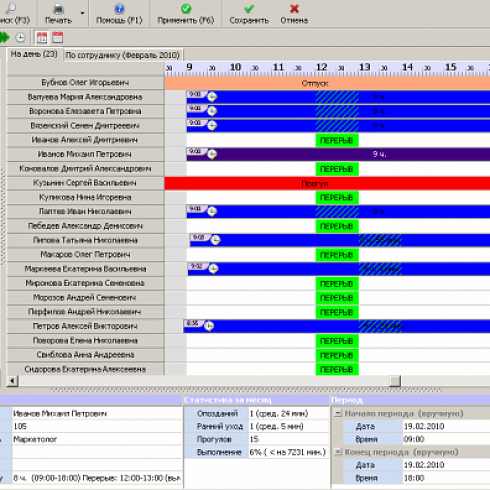This screenshot has height=490, width=490.
Task: Switch to tab На день (23)
Action: point(34,54)
